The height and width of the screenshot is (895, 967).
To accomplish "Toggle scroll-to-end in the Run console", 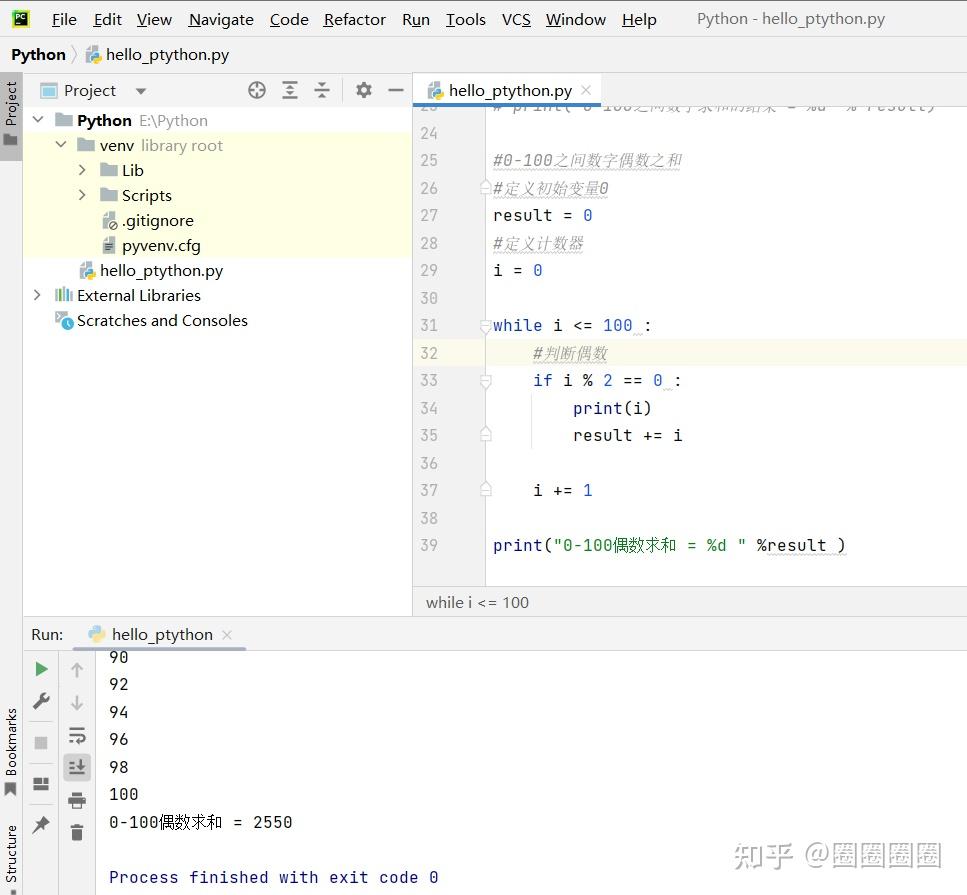I will coord(77,766).
